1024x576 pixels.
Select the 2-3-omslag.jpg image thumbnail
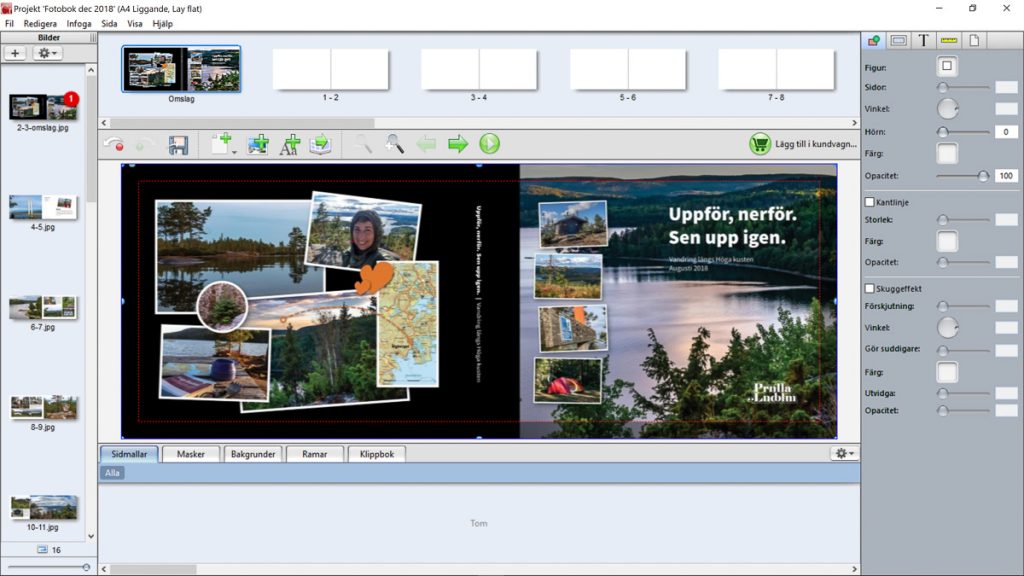click(42, 107)
